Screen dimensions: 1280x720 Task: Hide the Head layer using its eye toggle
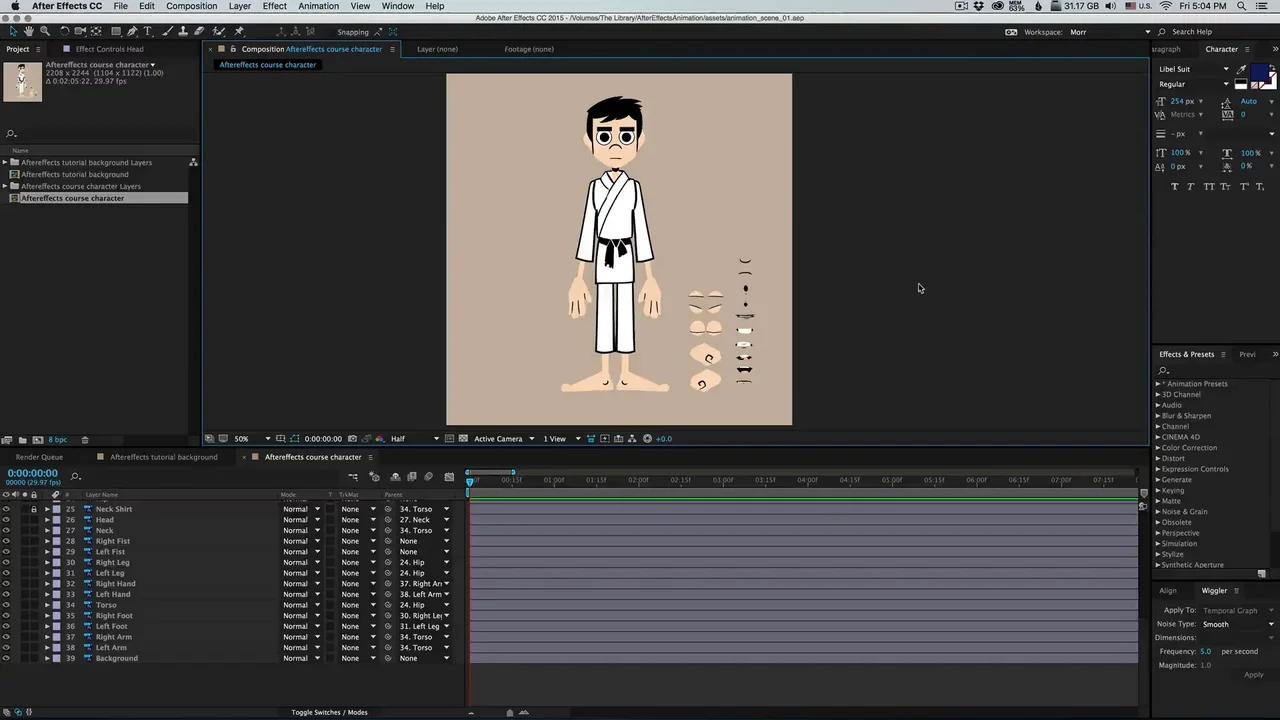pyautogui.click(x=7, y=519)
